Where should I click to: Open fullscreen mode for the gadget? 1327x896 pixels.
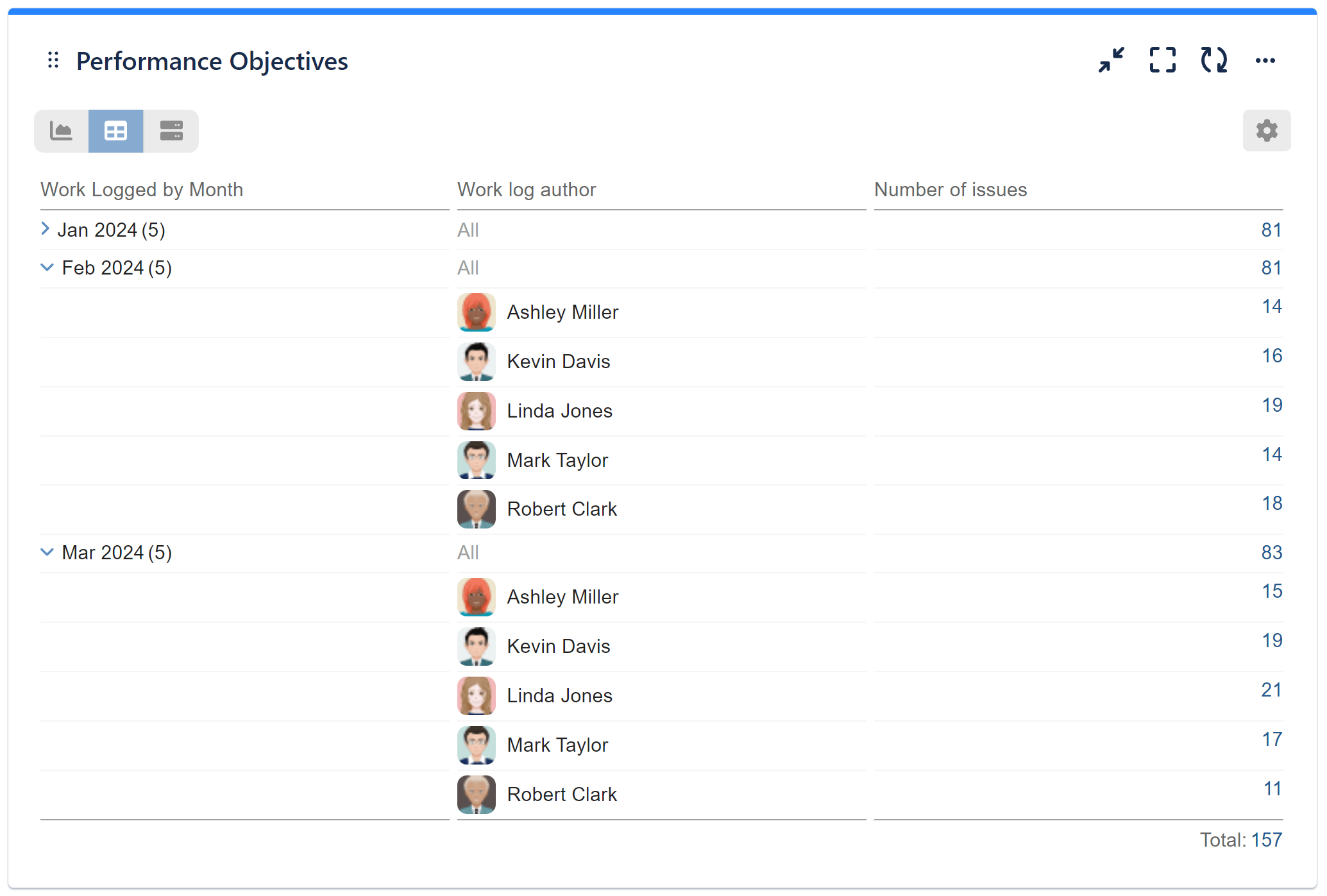(x=1162, y=60)
